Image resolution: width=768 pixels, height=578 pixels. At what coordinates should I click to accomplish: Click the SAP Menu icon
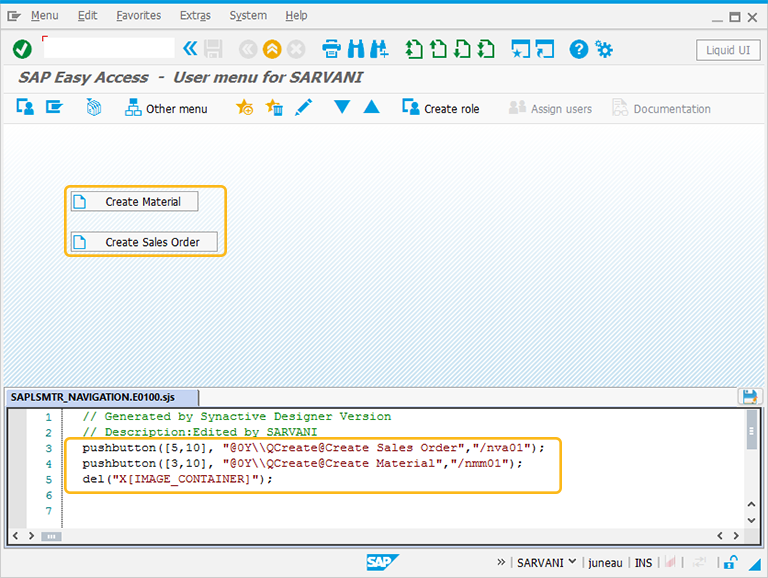coord(54,107)
